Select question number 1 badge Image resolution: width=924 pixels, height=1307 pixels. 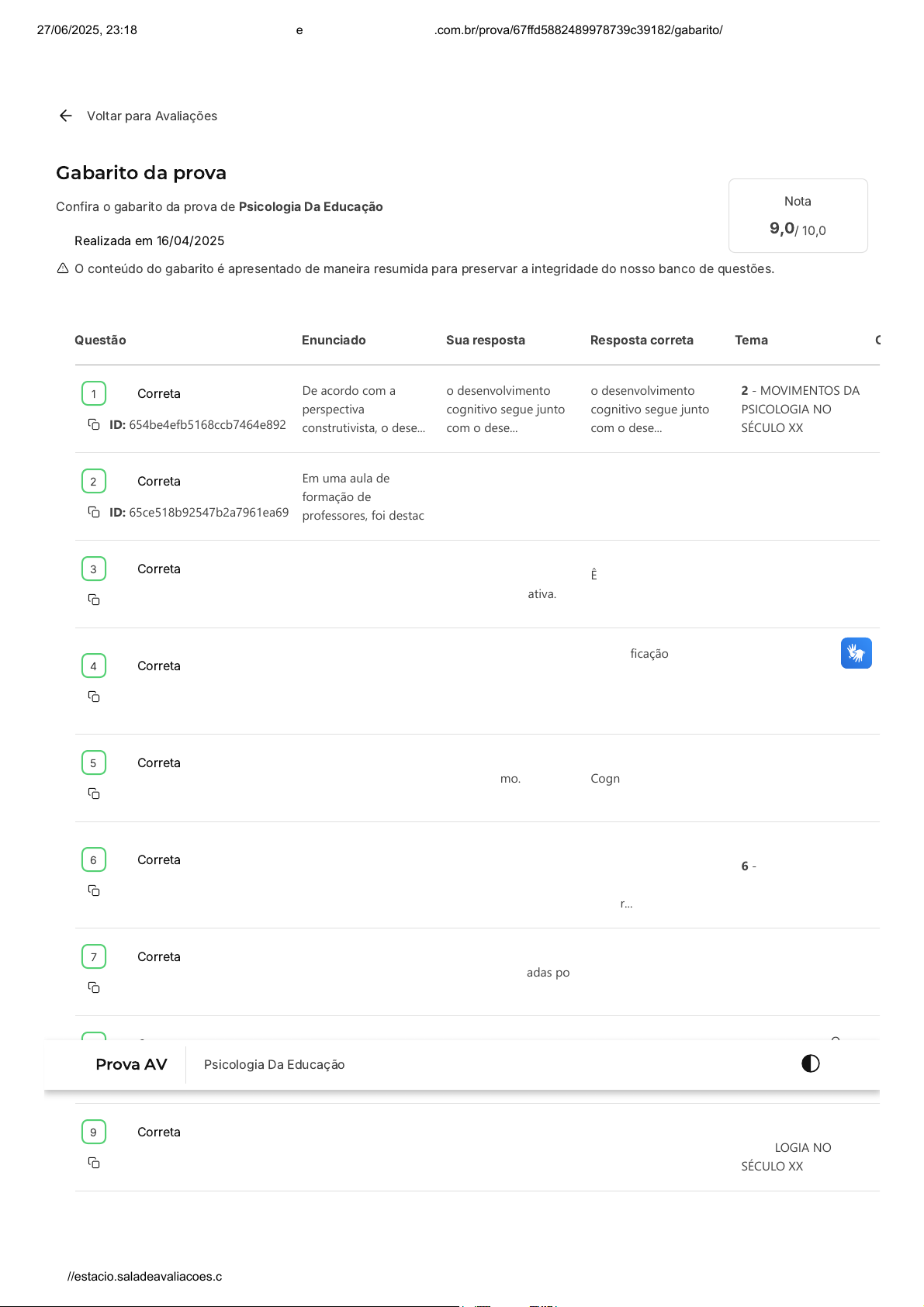[94, 393]
